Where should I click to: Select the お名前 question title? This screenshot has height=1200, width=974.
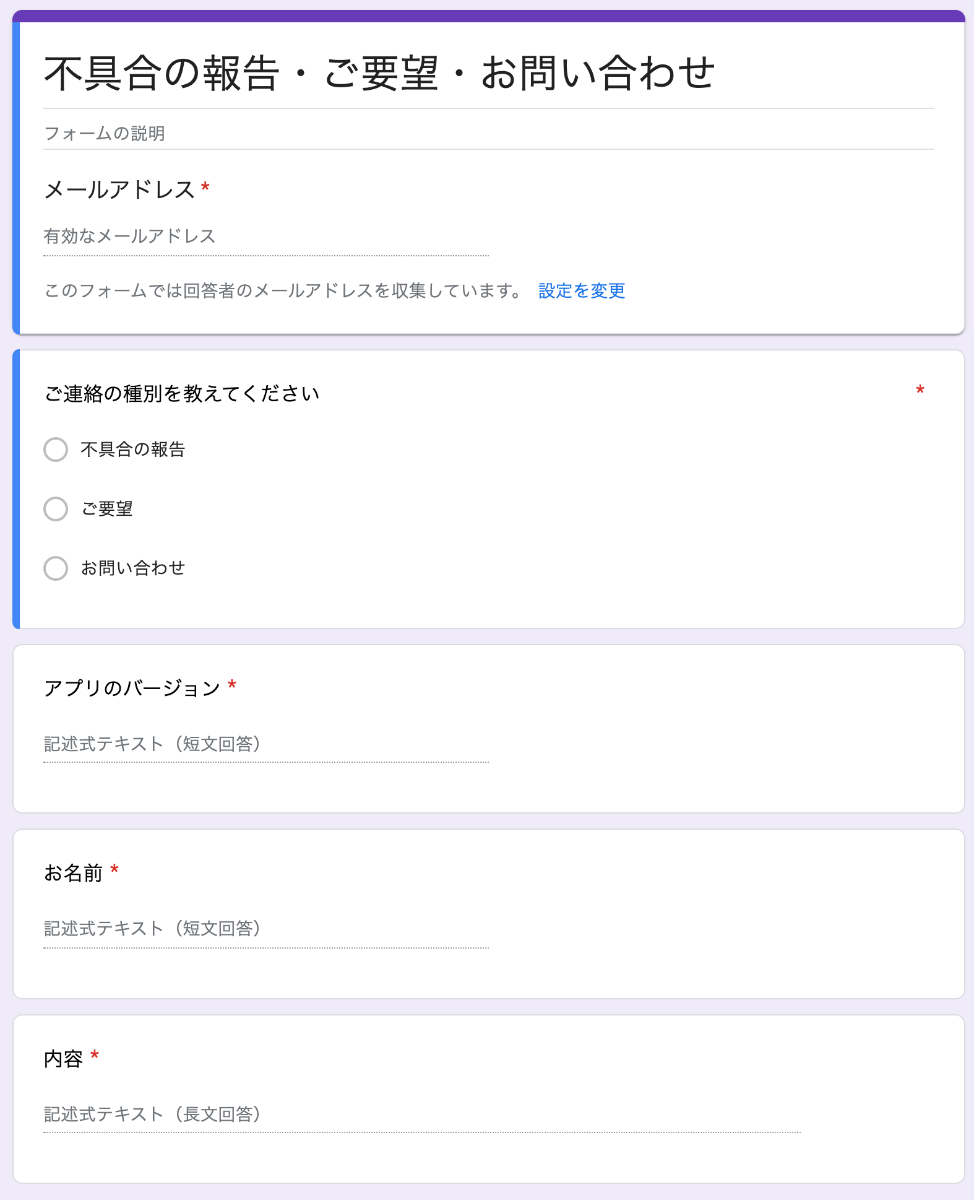tap(73, 873)
